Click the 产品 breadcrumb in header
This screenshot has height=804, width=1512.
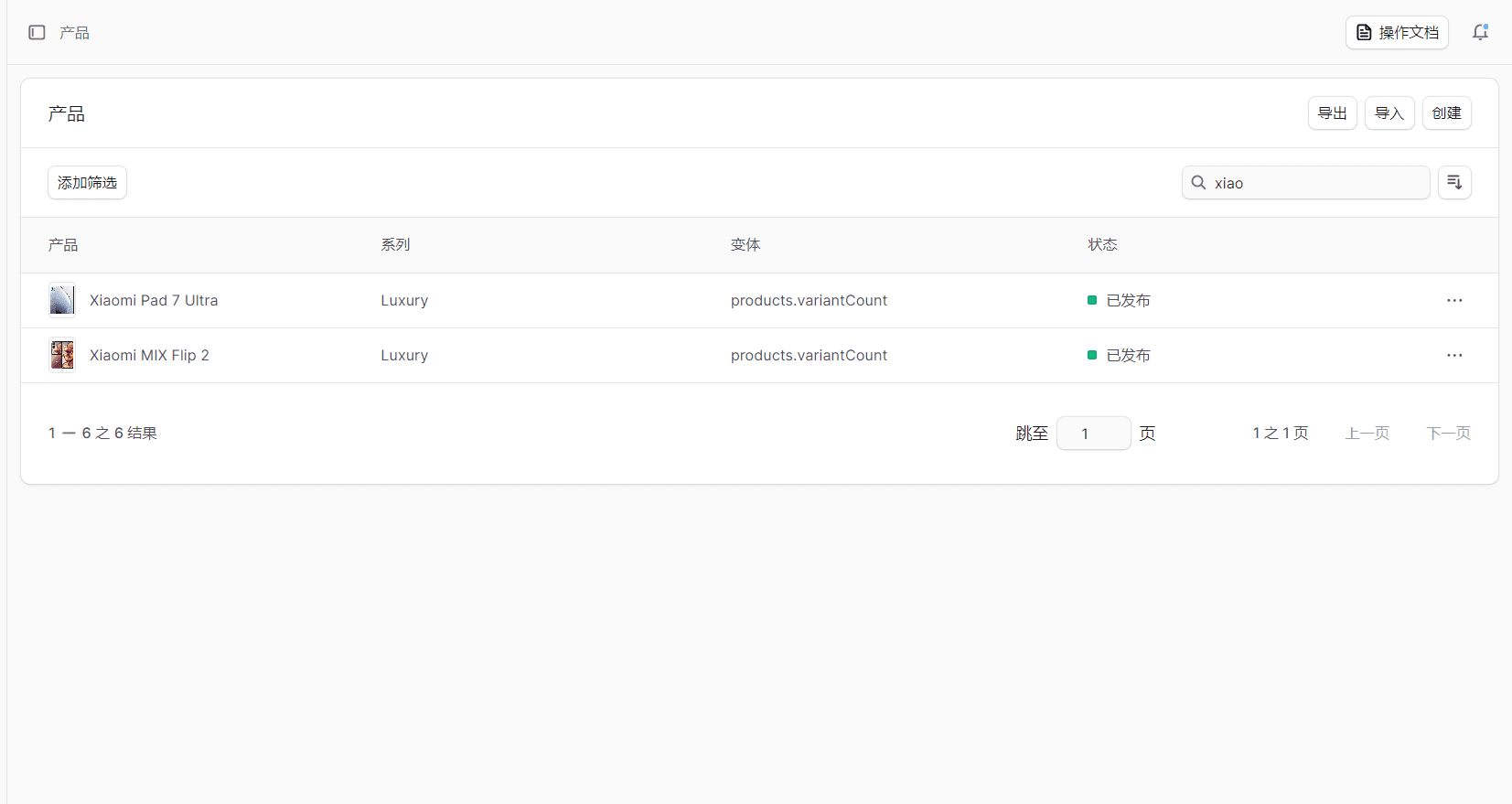[74, 33]
